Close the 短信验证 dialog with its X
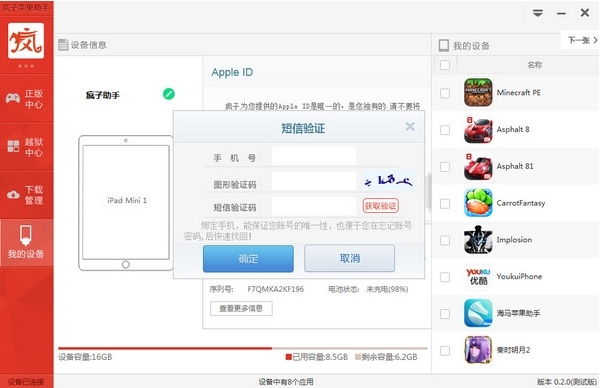 tap(410, 126)
